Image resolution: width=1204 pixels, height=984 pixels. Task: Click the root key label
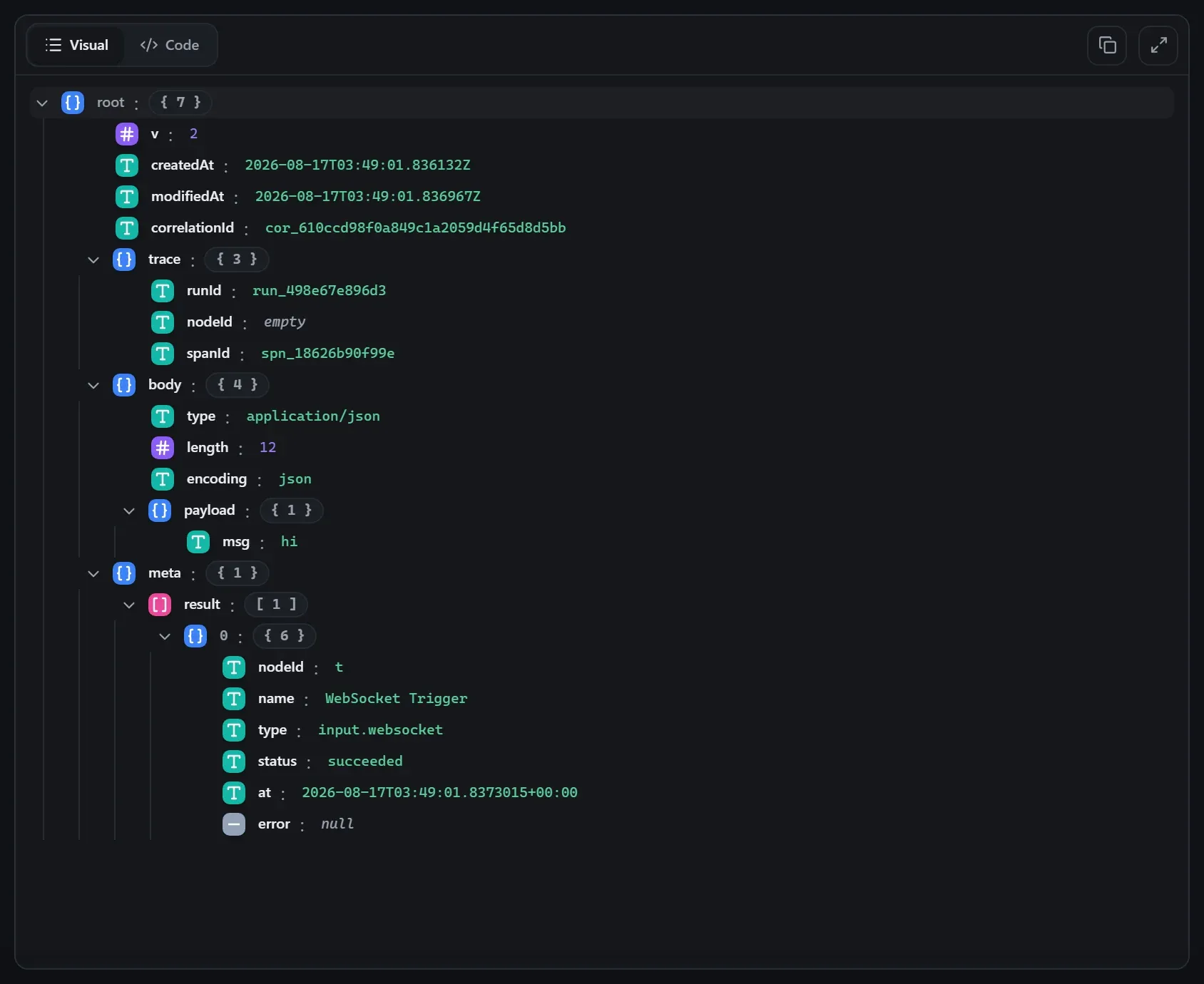pyautogui.click(x=111, y=102)
